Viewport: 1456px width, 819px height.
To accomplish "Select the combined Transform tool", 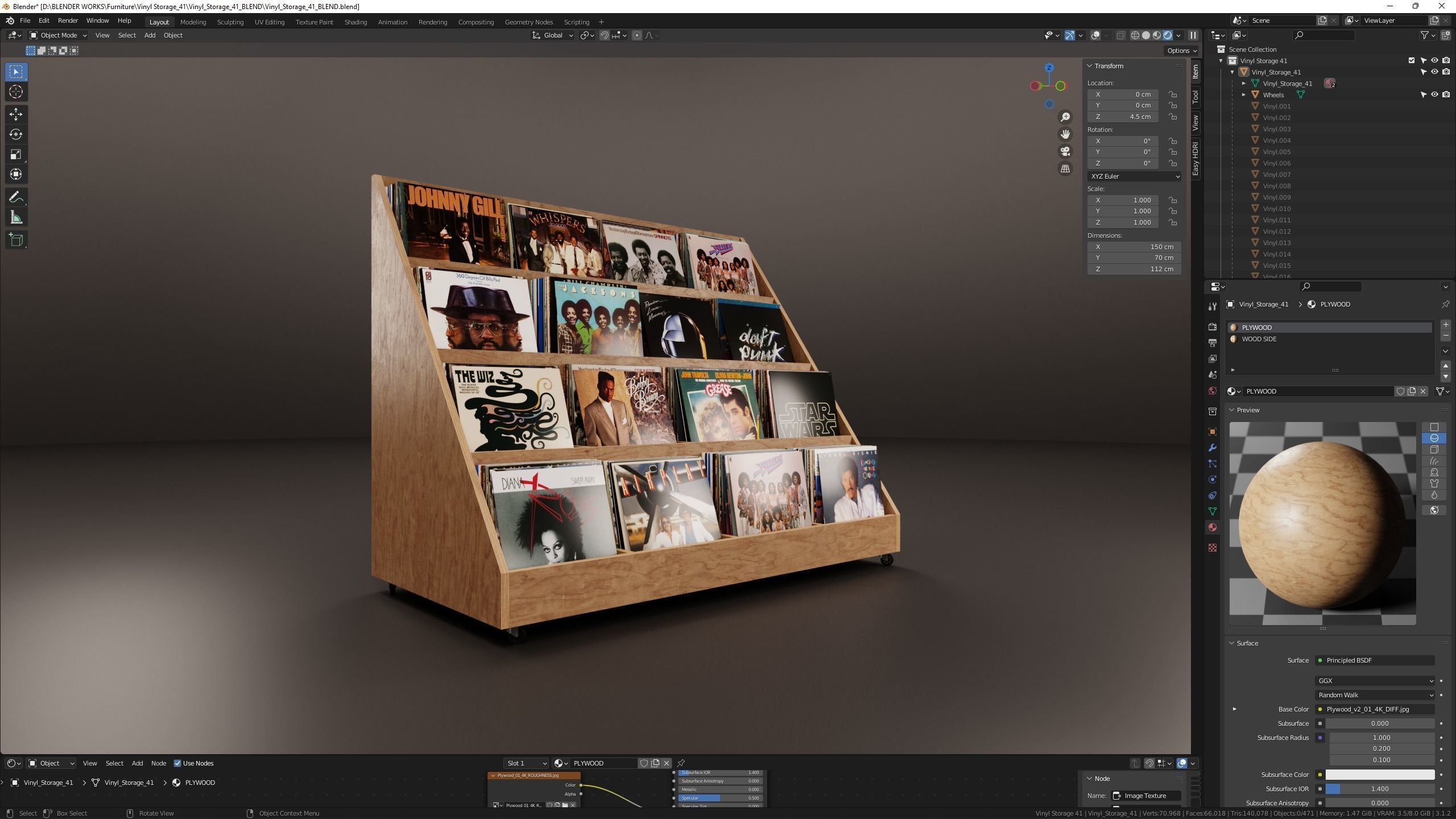I will coord(16,174).
